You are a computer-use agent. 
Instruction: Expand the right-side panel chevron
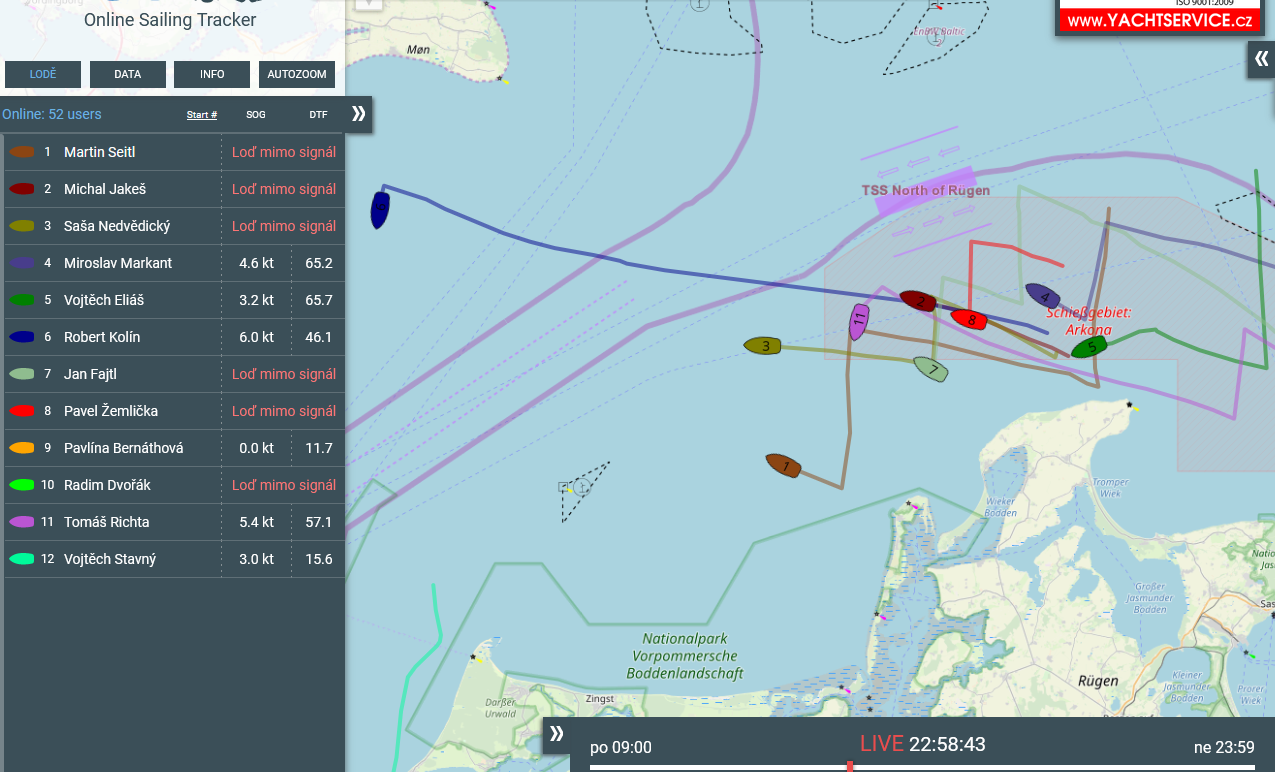click(1261, 59)
